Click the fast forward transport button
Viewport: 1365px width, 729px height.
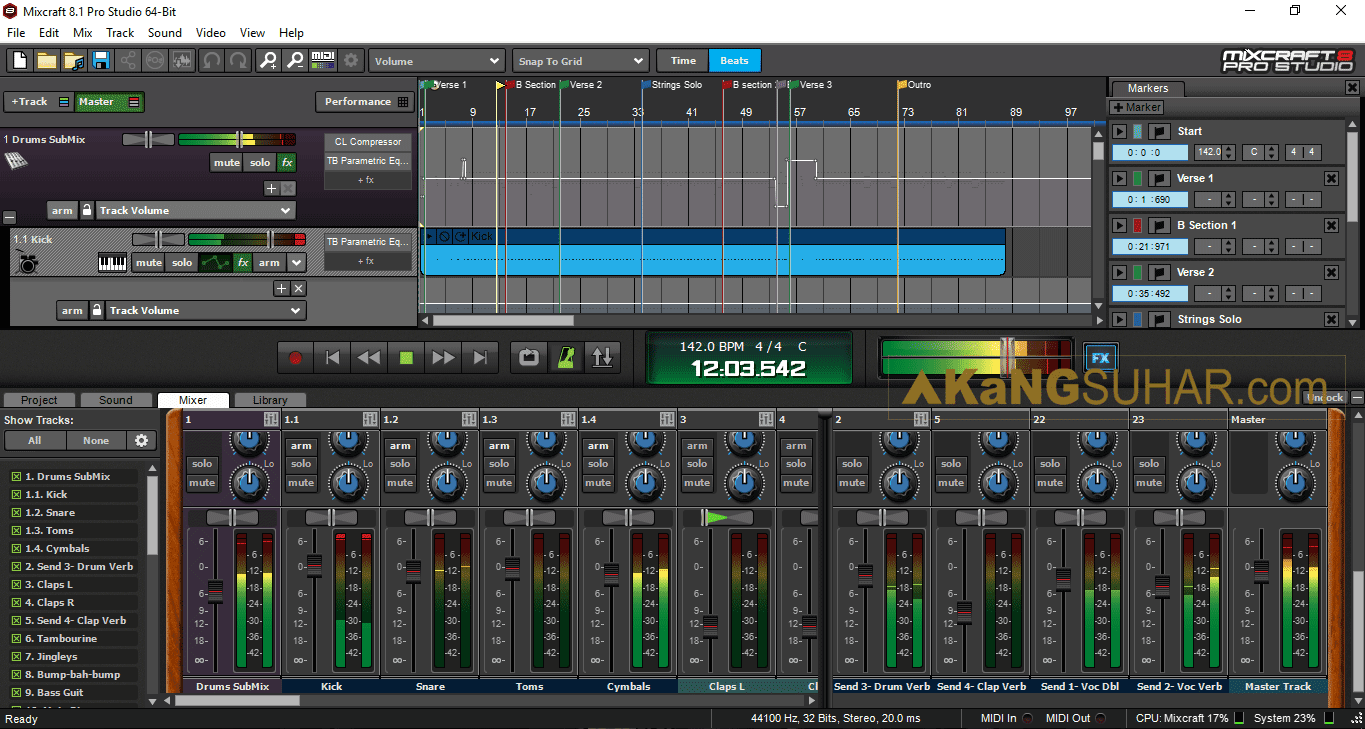coord(443,357)
